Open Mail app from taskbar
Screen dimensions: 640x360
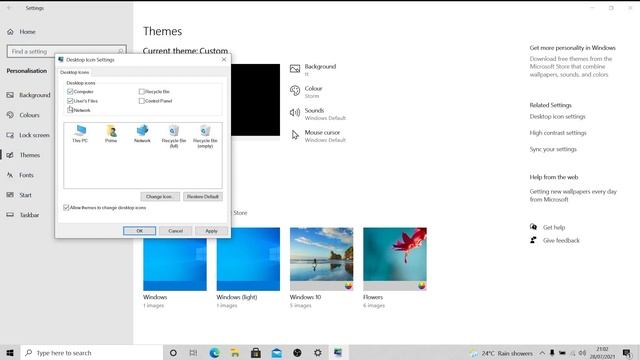point(276,353)
